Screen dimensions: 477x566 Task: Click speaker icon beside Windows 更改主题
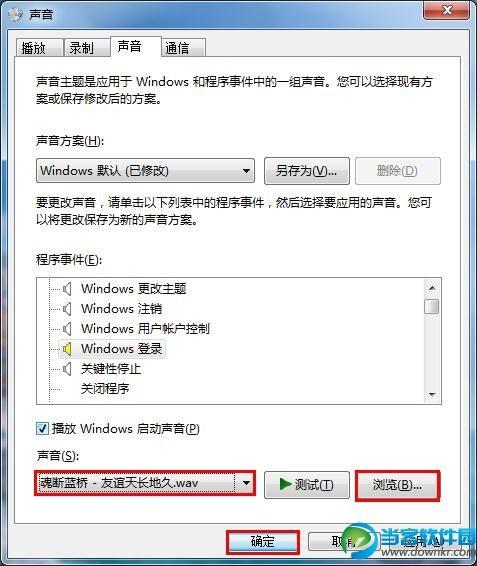pos(67,288)
